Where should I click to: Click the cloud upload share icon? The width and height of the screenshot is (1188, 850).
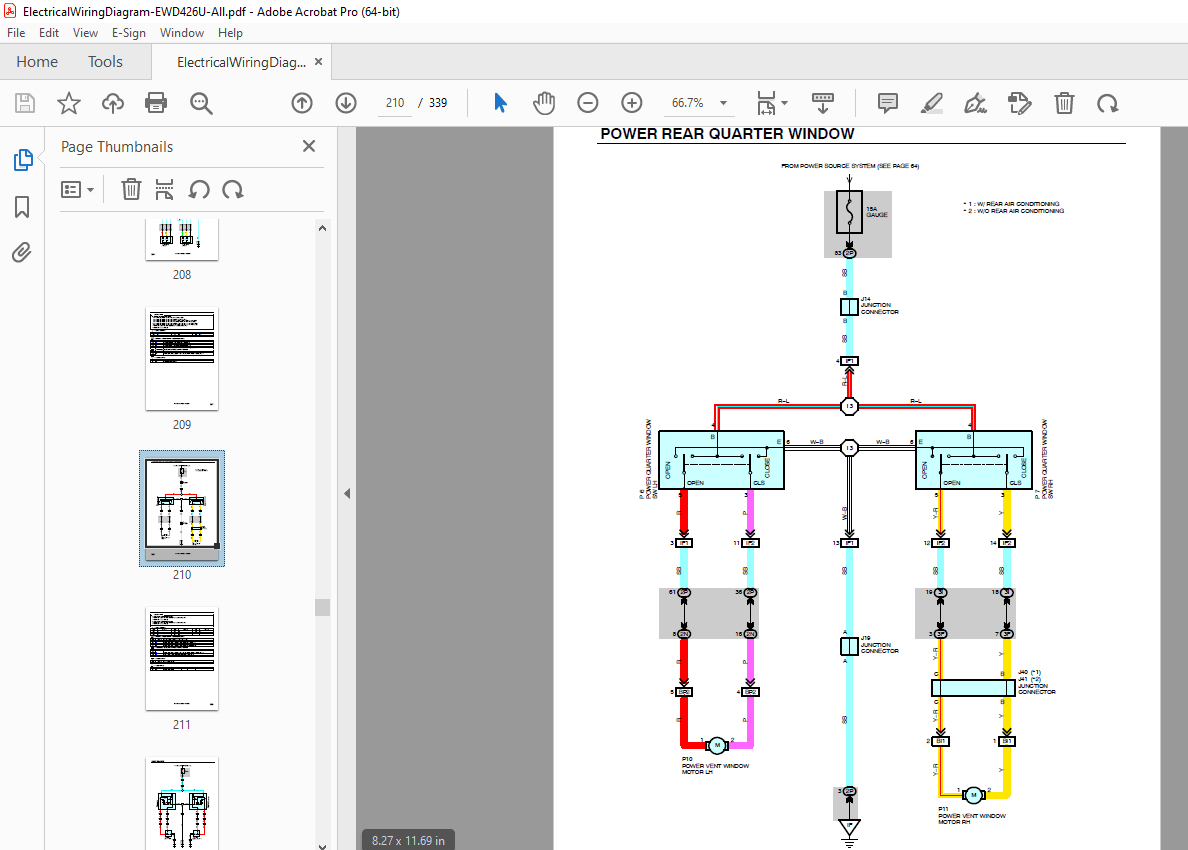(x=113, y=103)
